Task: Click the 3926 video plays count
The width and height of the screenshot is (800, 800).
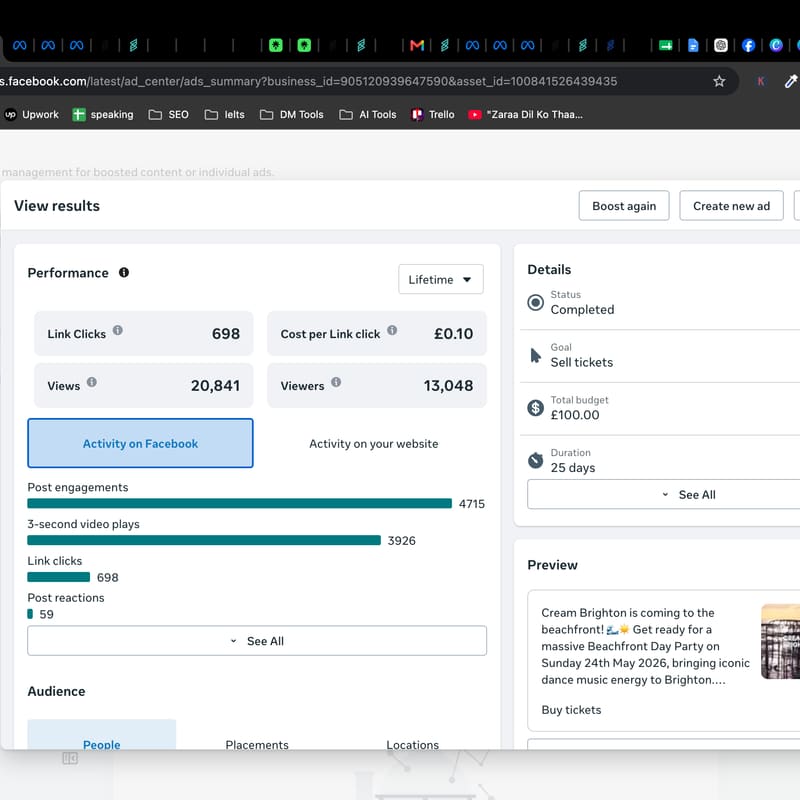Action: 402,540
